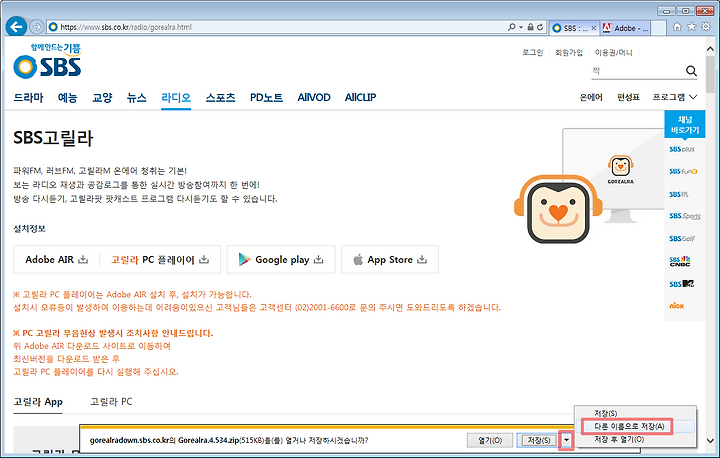Click the Google play download button

point(281,260)
